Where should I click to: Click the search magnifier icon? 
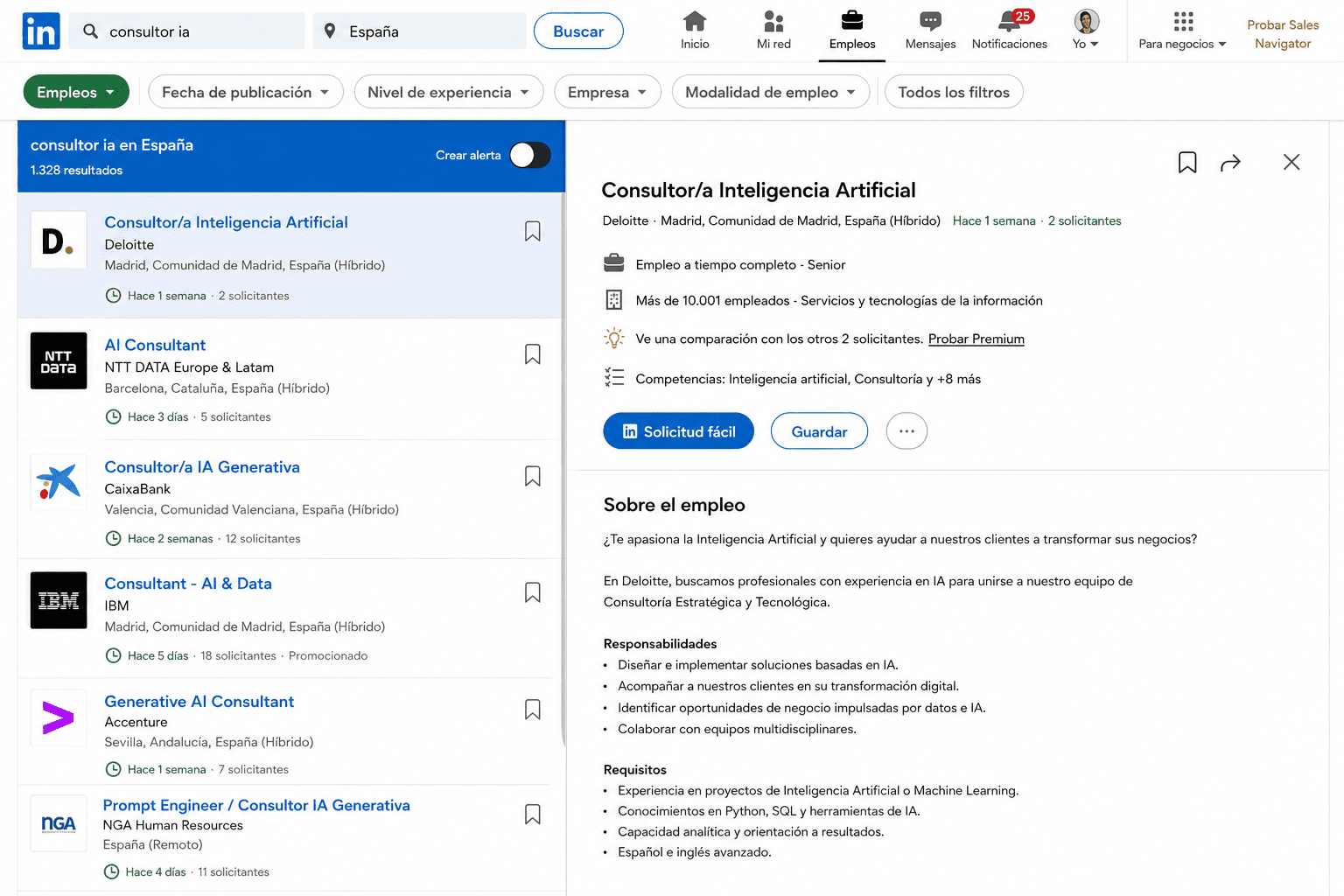pyautogui.click(x=90, y=31)
